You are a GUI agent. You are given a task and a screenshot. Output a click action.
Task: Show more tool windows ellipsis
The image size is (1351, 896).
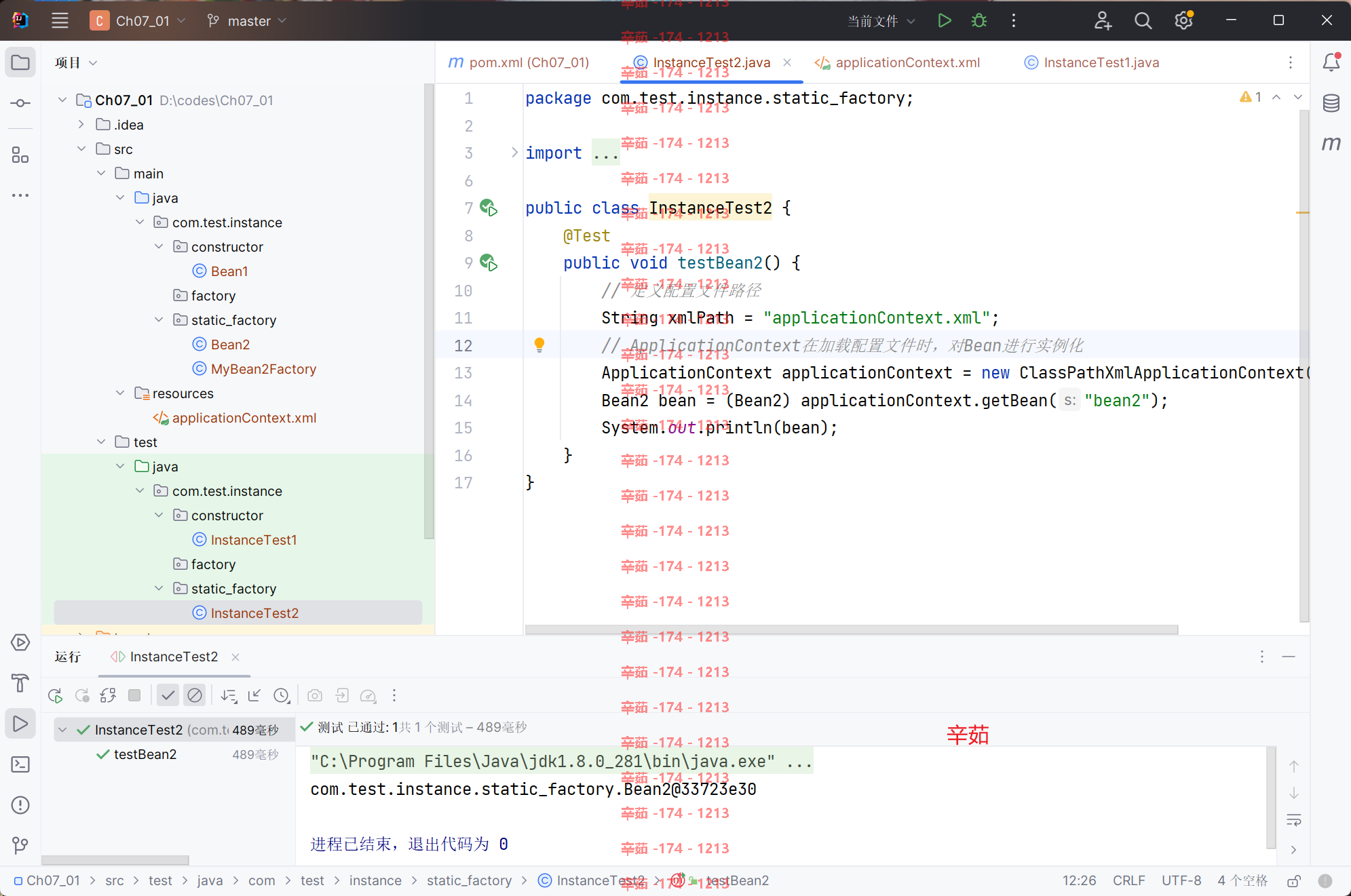click(x=20, y=195)
